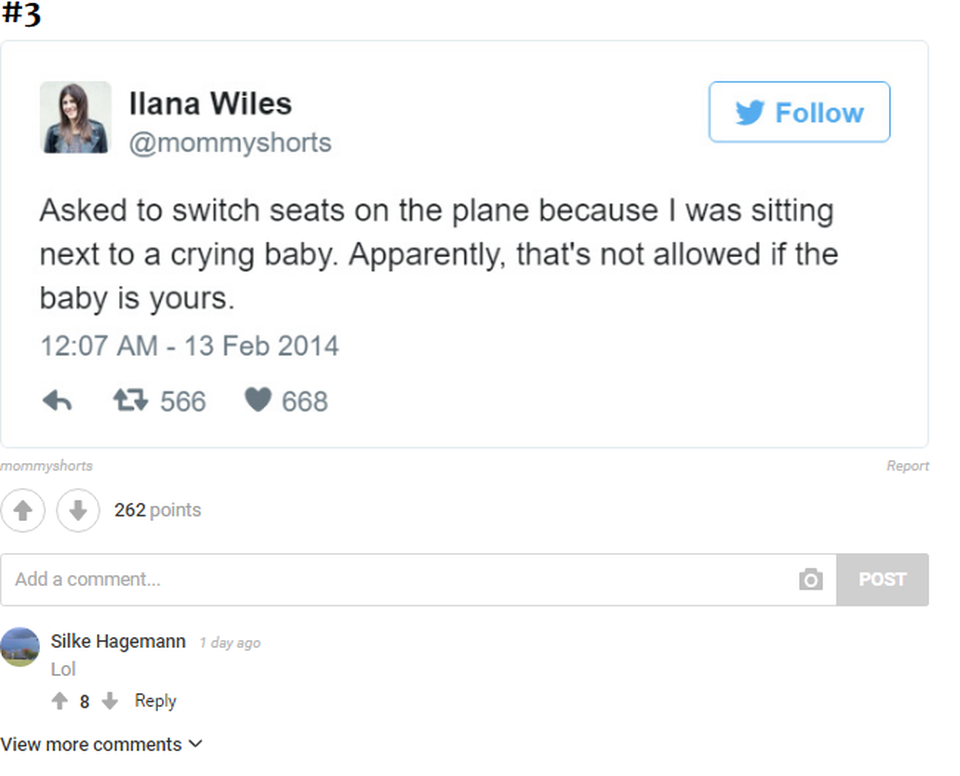Open Ilana Wiles's profile photo
Viewport: 960px width, 776px height.
[75, 118]
